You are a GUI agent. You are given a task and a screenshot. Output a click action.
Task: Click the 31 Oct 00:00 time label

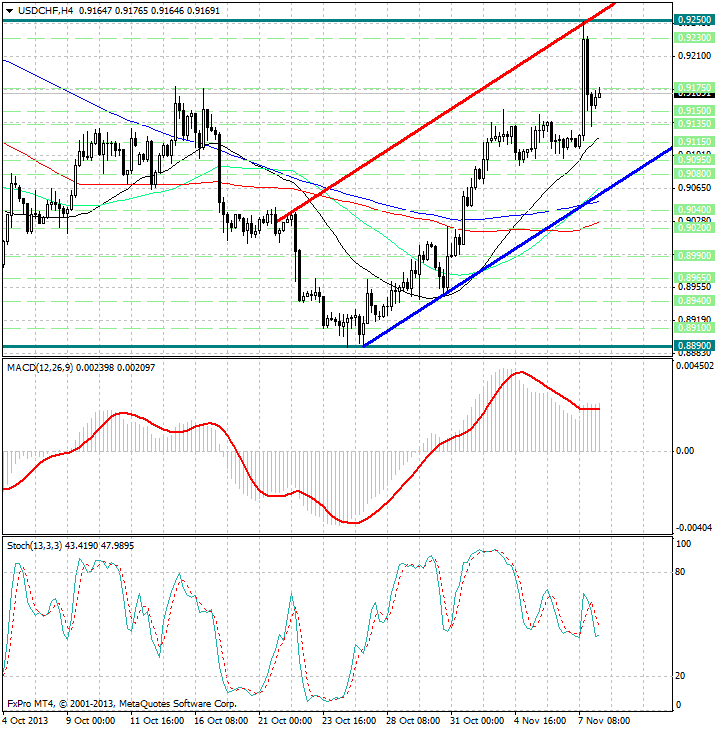coord(477,721)
